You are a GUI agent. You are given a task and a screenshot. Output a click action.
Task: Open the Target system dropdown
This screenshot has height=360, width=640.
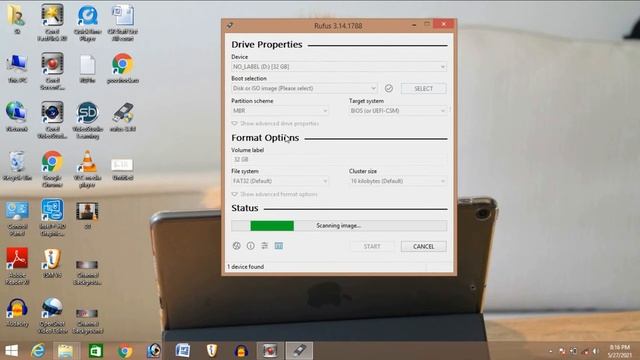[398, 111]
